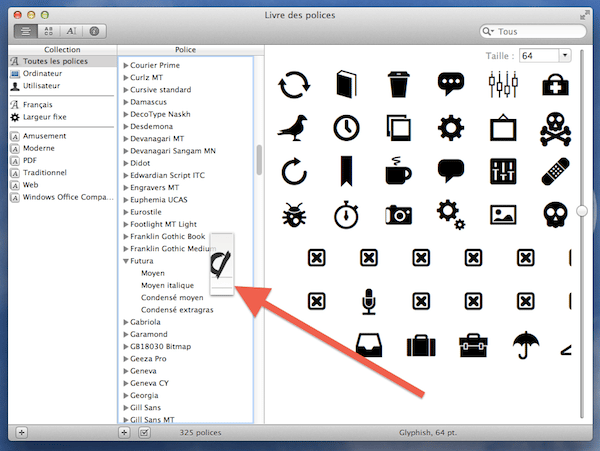Expand the Courier Prime font family
This screenshot has width=600, height=451.
[126, 65]
